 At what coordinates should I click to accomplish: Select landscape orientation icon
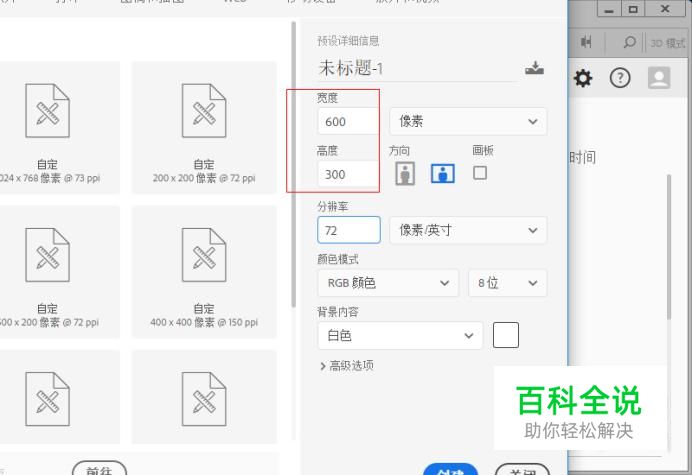[x=443, y=173]
